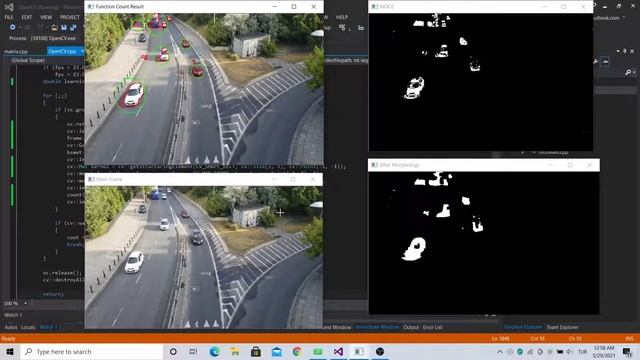Screen dimensions: 640x360
Task: Click the taskbar search box
Action: click(92, 351)
